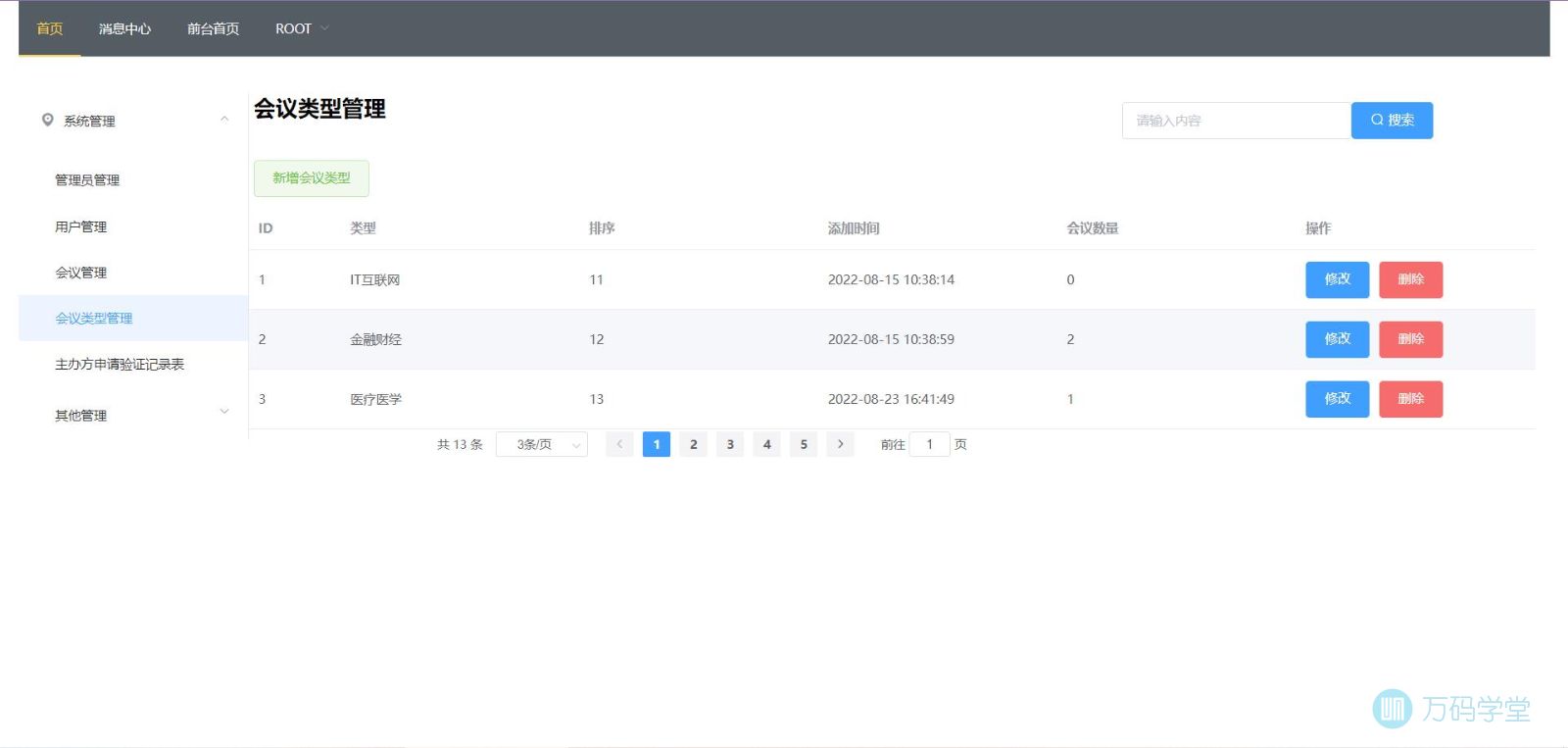Click the 首页 tab in top navigation

pyautogui.click(x=49, y=28)
